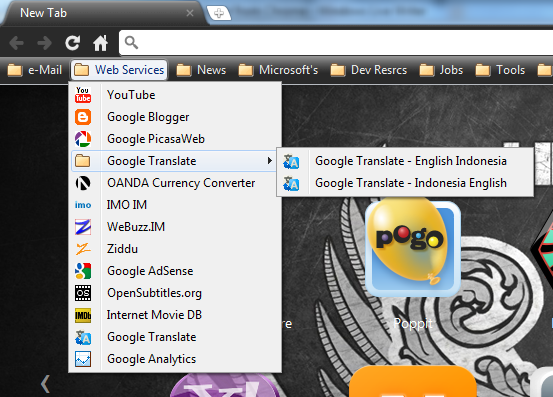Screen dimensions: 553x397
Task: Click the Picasa pinwheel icon
Action: (83, 139)
